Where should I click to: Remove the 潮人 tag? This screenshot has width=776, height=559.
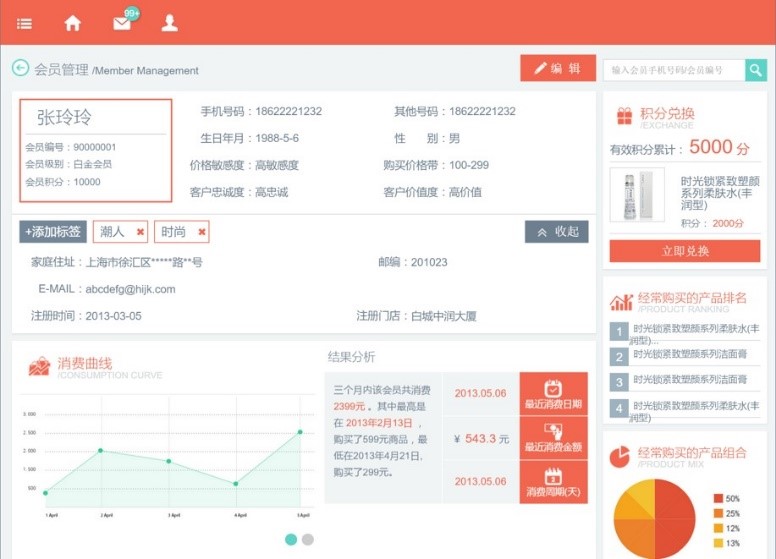tap(140, 232)
